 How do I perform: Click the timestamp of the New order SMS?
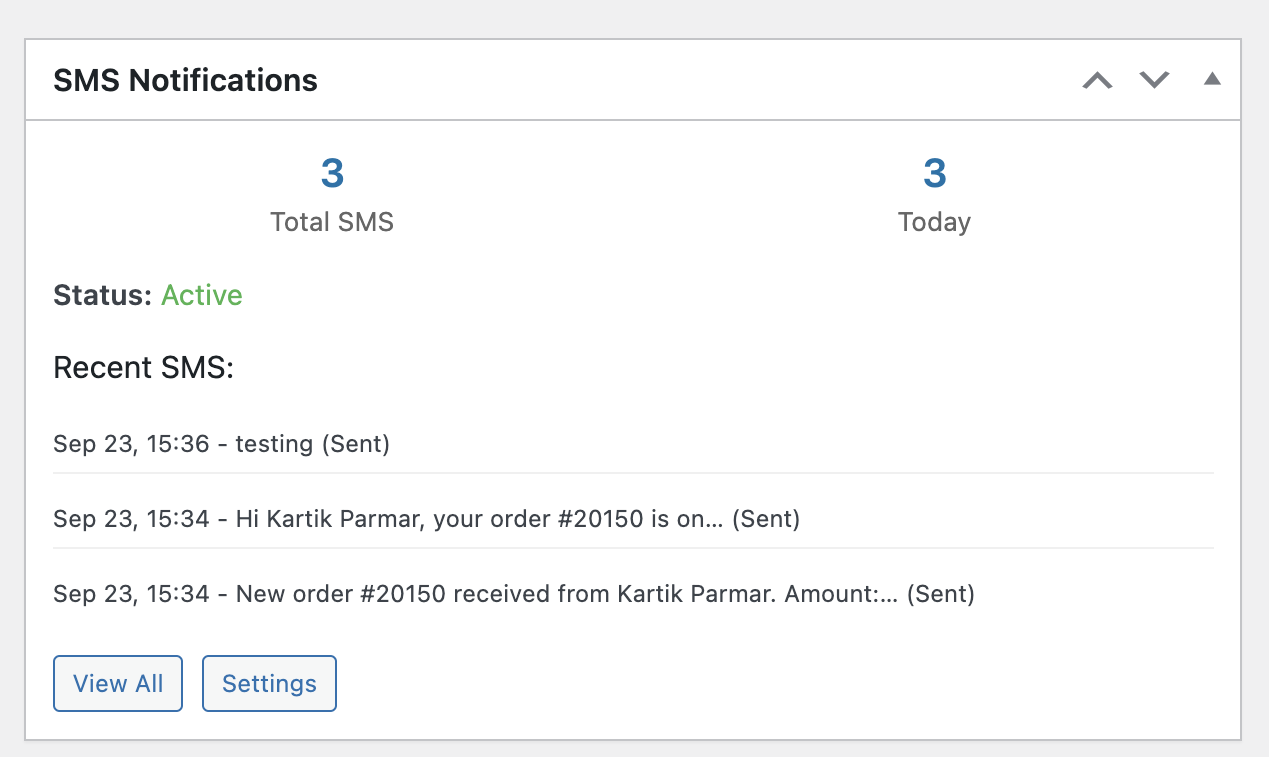pyautogui.click(x=131, y=595)
